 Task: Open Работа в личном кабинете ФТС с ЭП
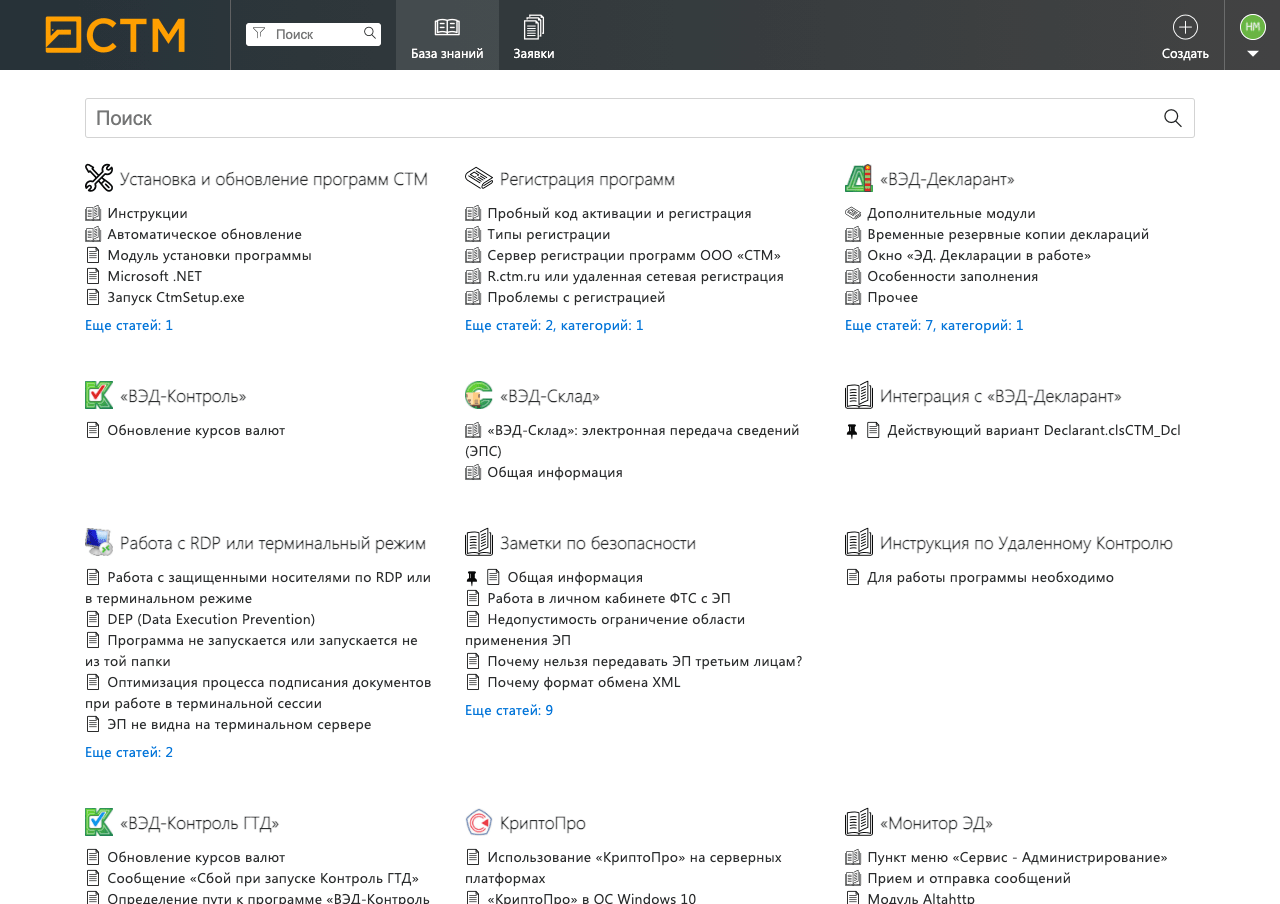coord(609,598)
